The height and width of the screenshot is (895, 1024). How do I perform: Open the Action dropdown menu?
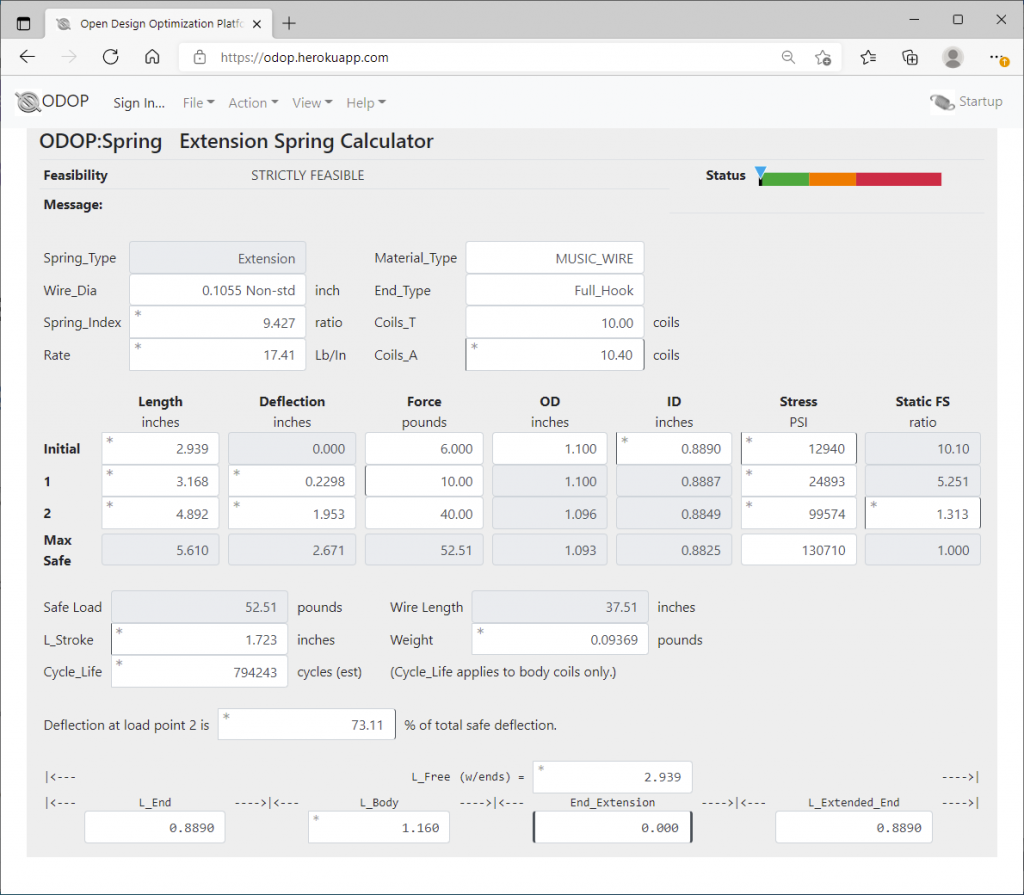click(252, 102)
